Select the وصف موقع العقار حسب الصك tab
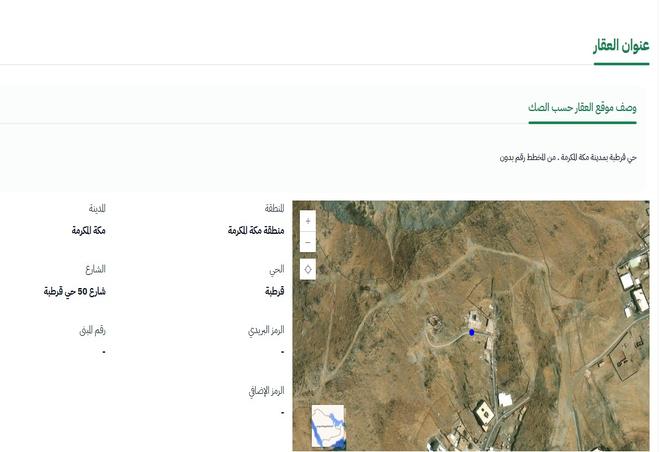Viewport: 668px width, 452px height. coord(582,107)
